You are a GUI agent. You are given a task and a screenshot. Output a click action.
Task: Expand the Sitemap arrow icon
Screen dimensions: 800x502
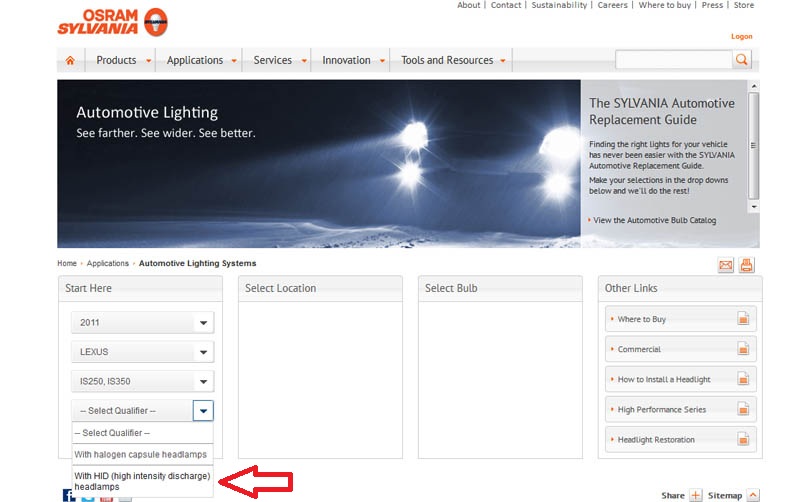tap(753, 495)
